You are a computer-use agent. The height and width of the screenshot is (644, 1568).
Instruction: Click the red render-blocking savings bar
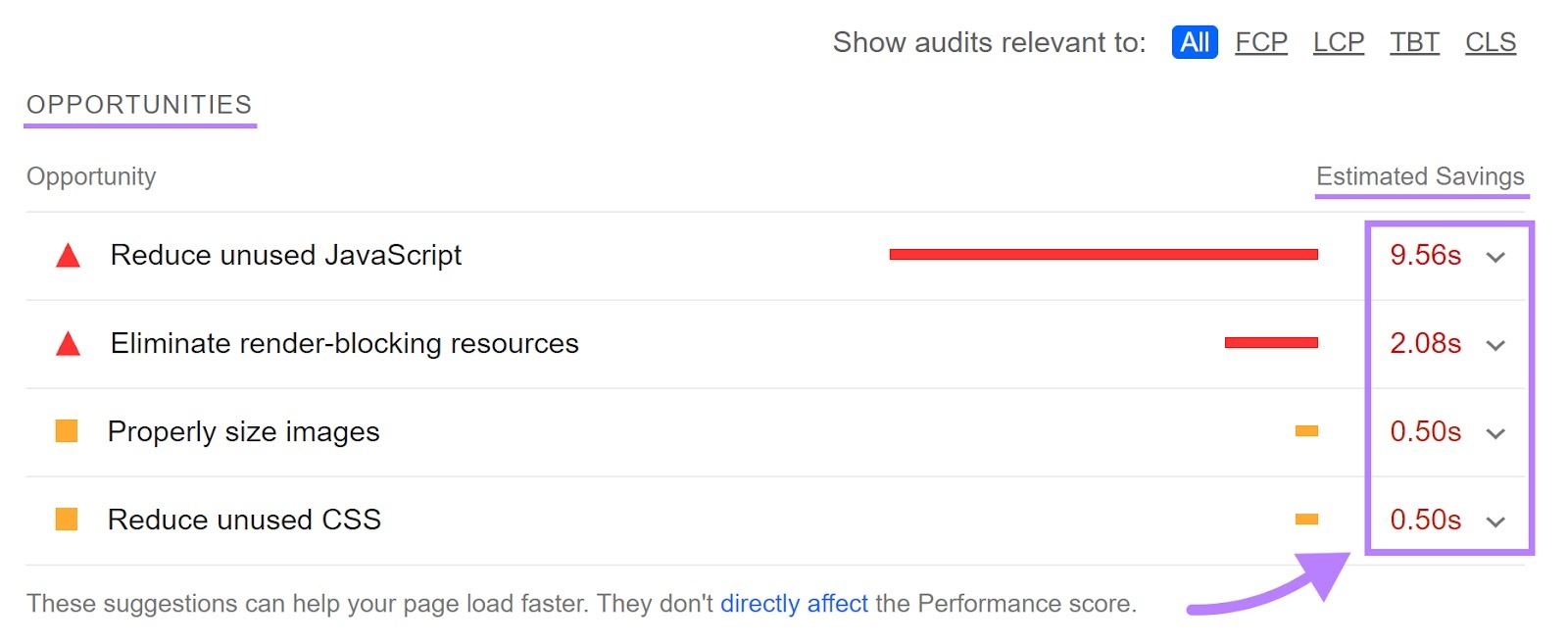[x=1271, y=343]
